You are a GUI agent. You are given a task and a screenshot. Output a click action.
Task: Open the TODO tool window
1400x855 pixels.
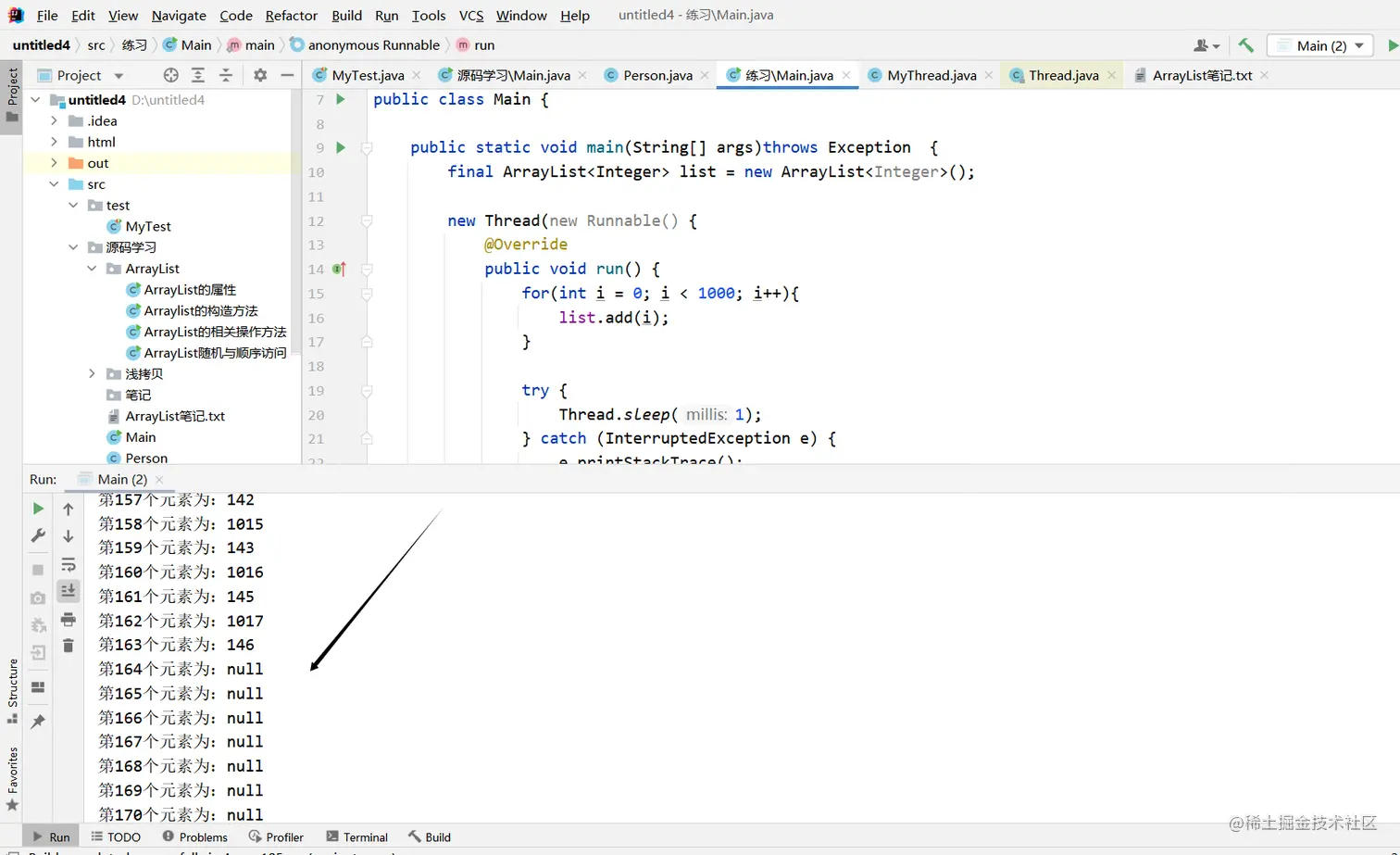[x=116, y=836]
